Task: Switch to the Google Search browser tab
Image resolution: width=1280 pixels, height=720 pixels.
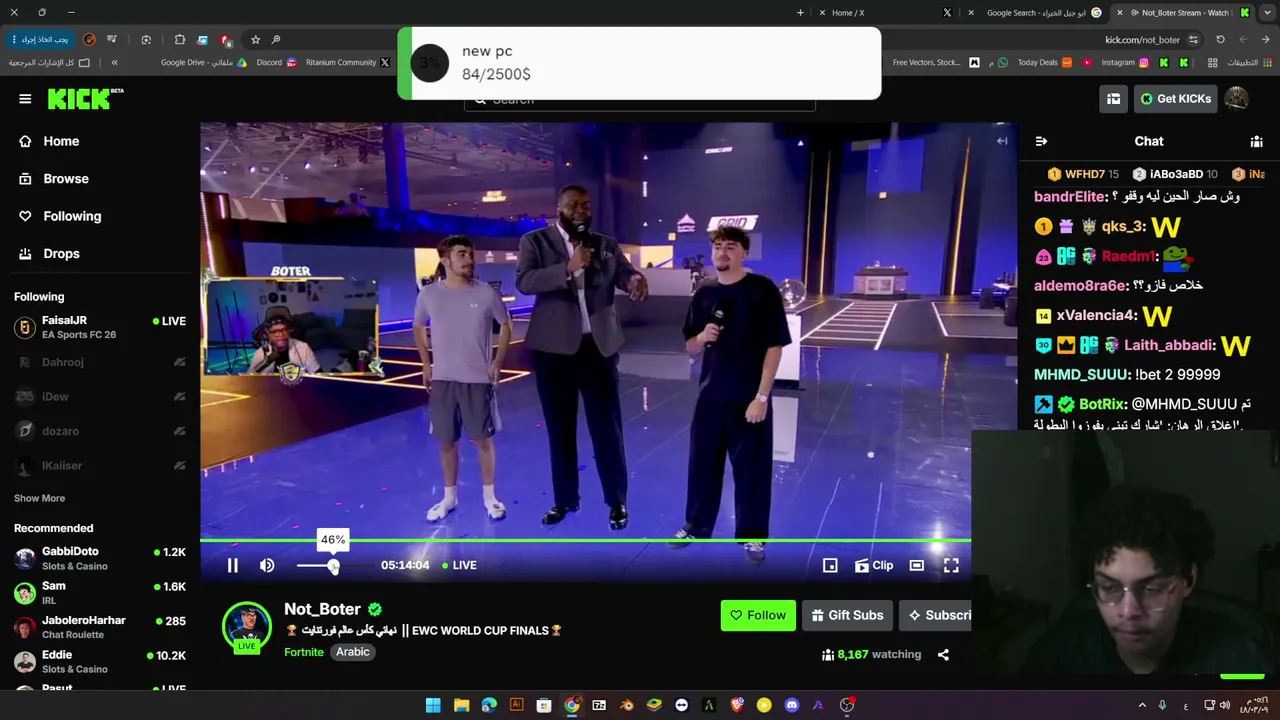Action: pyautogui.click(x=1035, y=13)
